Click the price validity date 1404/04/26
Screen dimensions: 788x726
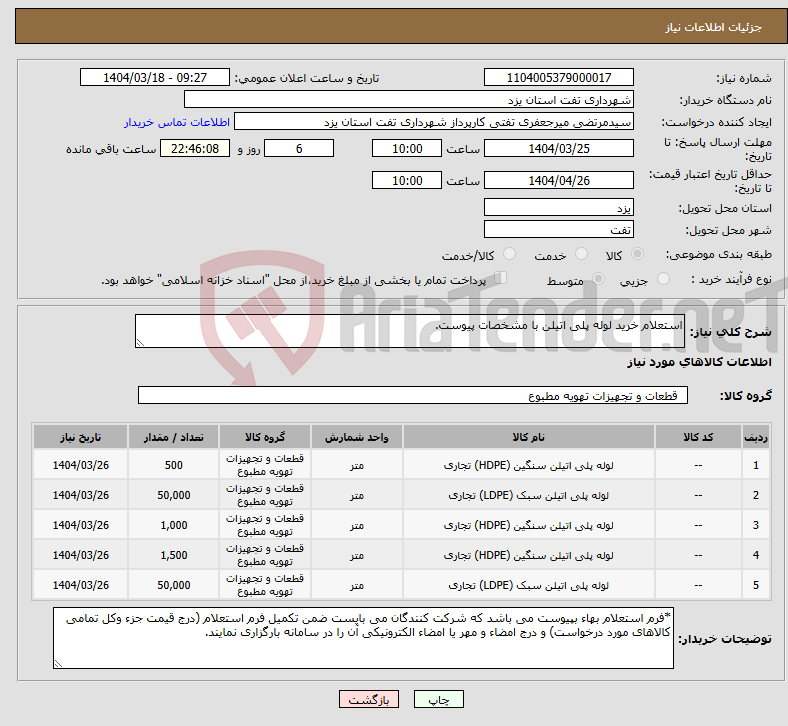559,180
